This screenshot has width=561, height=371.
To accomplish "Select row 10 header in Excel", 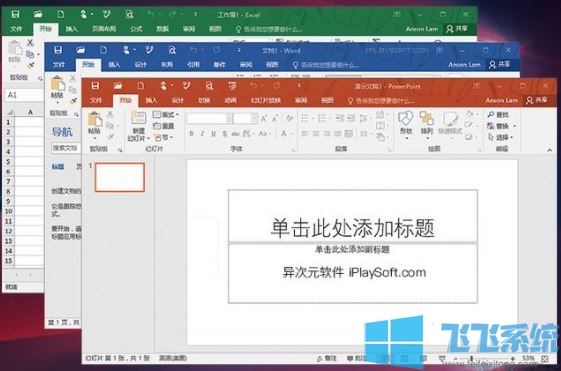I will click(9, 211).
